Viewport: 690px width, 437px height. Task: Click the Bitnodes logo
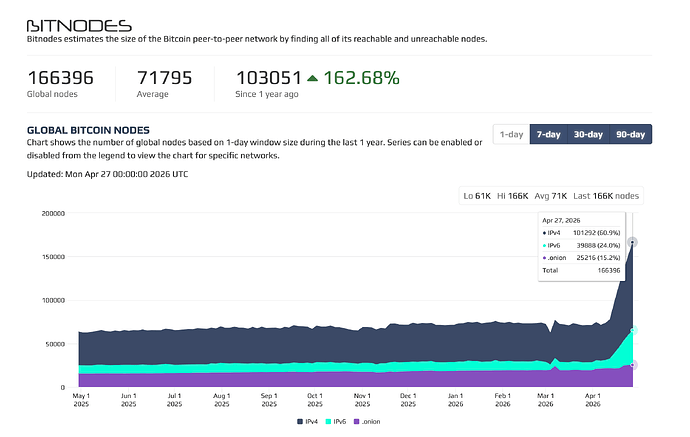79,26
